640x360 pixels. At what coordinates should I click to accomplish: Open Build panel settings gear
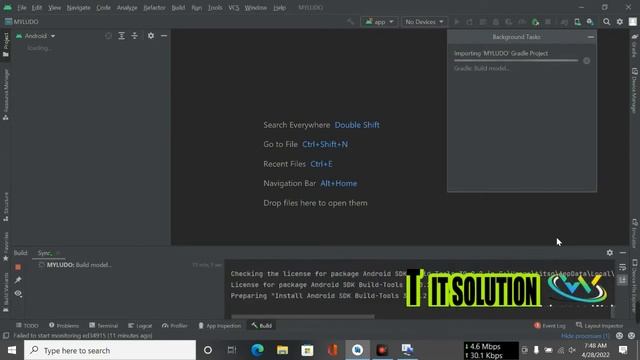(609, 253)
